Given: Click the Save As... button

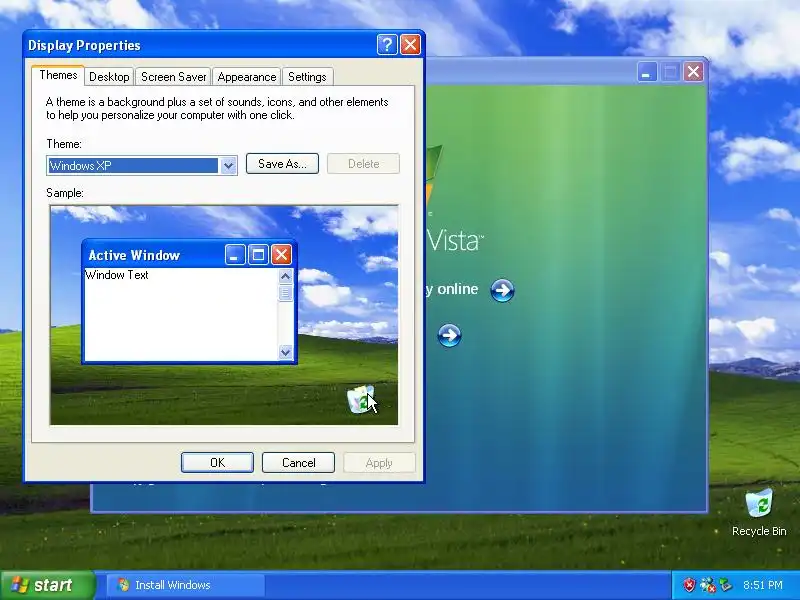Looking at the screenshot, I should click(282, 163).
